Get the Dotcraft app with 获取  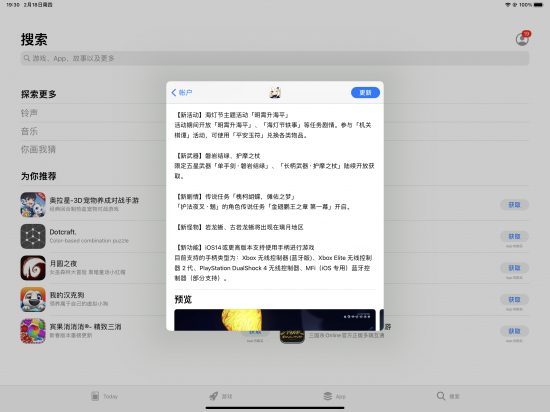pos(514,236)
